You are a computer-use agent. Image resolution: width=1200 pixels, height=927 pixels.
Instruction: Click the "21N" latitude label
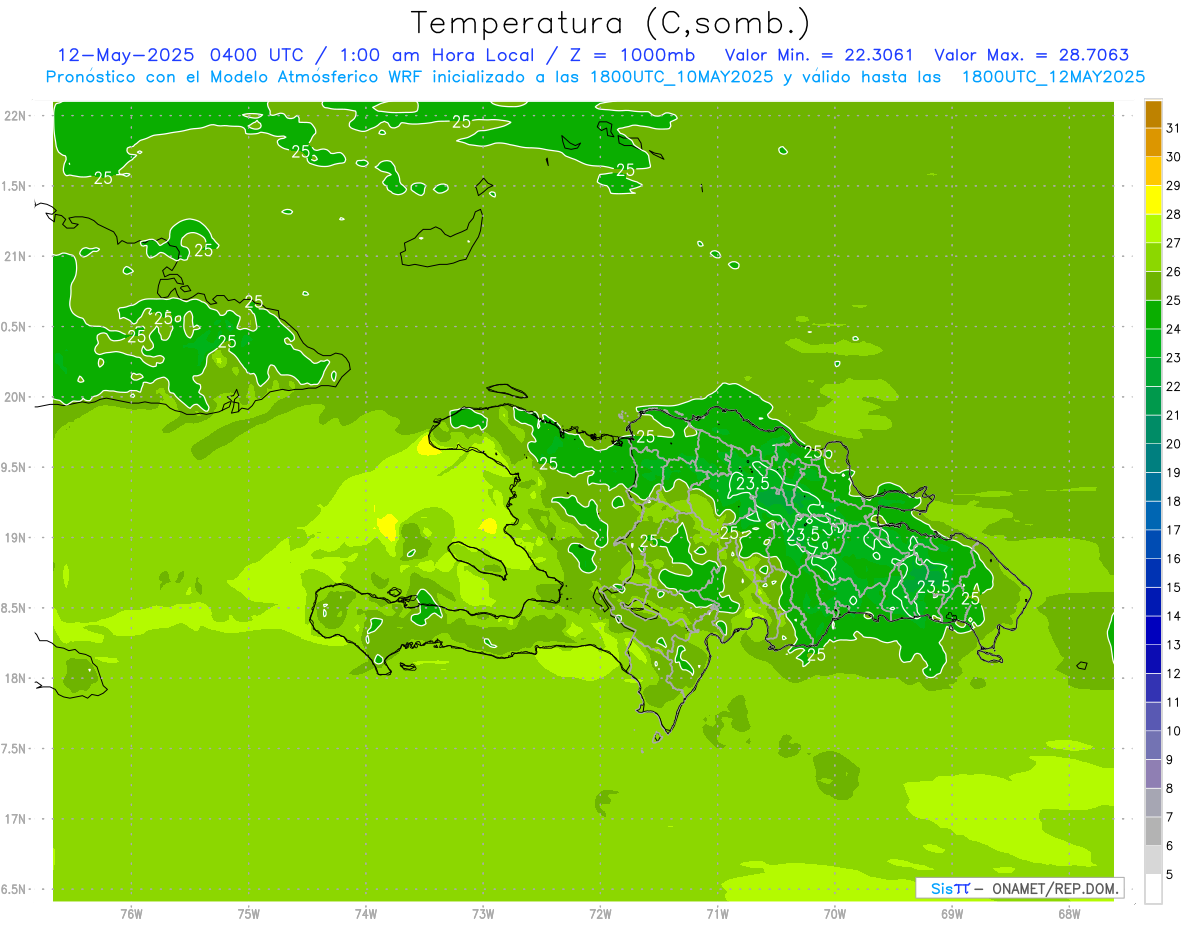15,256
